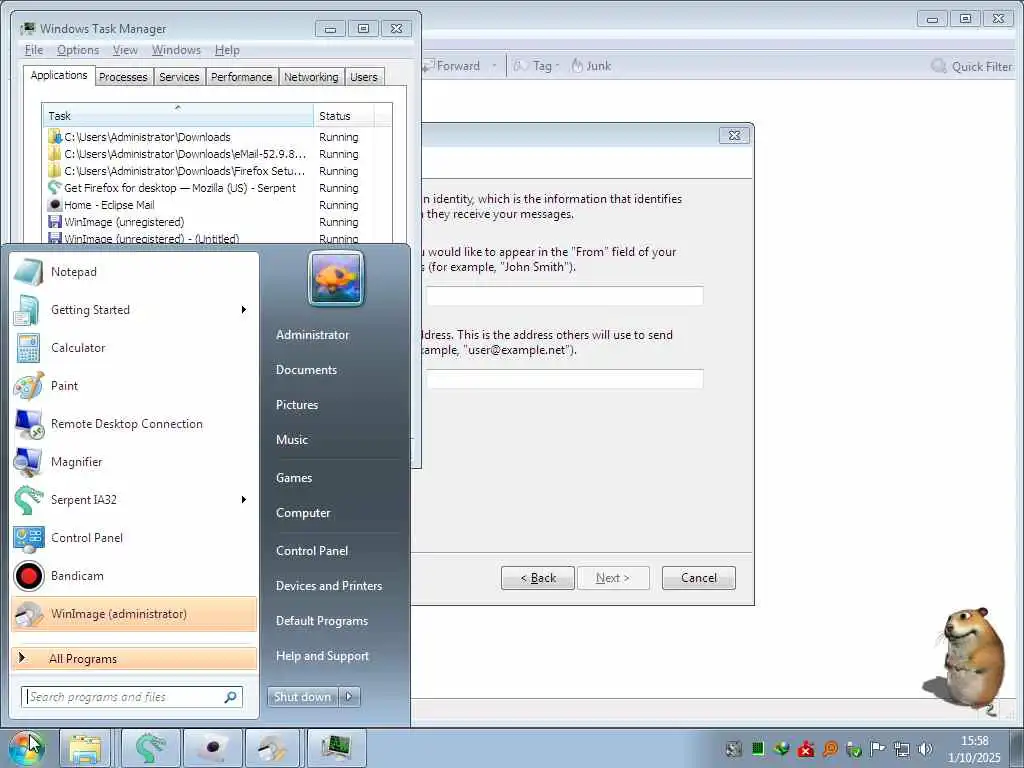The width and height of the screenshot is (1024, 768).
Task: Switch to the Processes tab
Action: click(123, 77)
